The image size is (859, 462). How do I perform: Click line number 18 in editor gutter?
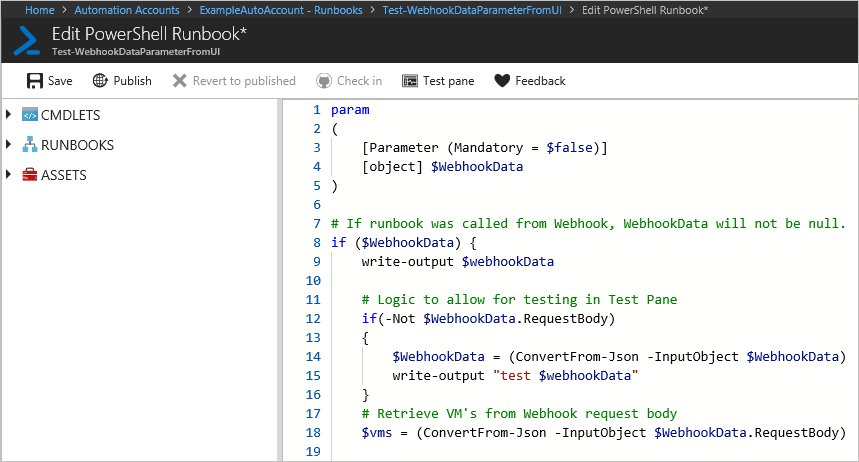(313, 432)
